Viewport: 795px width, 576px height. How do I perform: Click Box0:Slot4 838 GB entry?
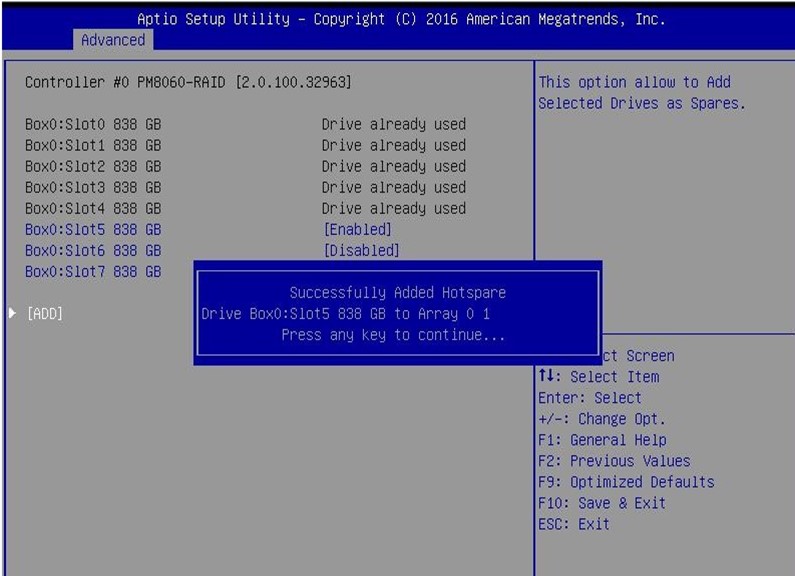point(93,209)
